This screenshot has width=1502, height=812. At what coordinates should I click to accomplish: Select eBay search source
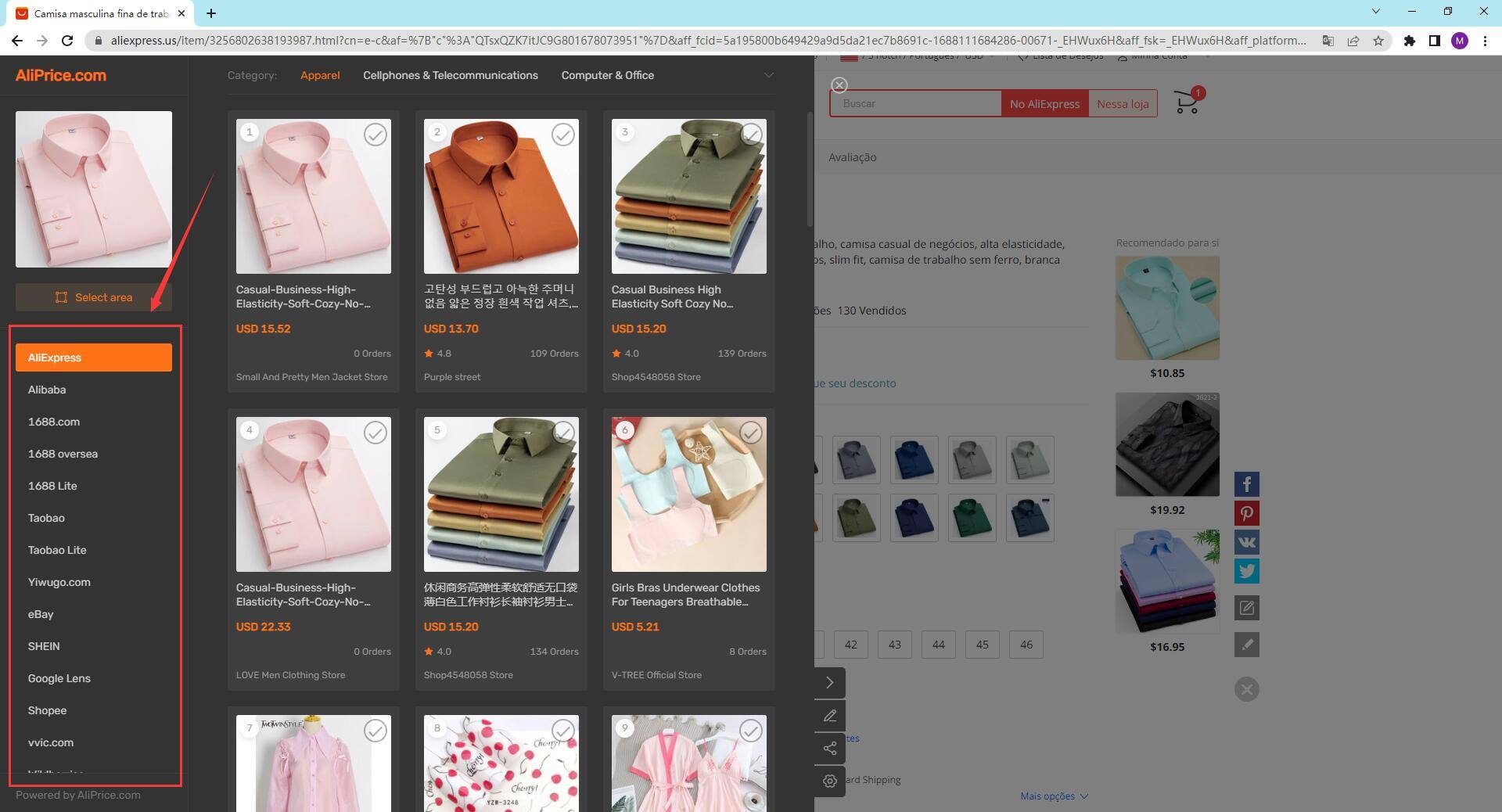point(94,614)
